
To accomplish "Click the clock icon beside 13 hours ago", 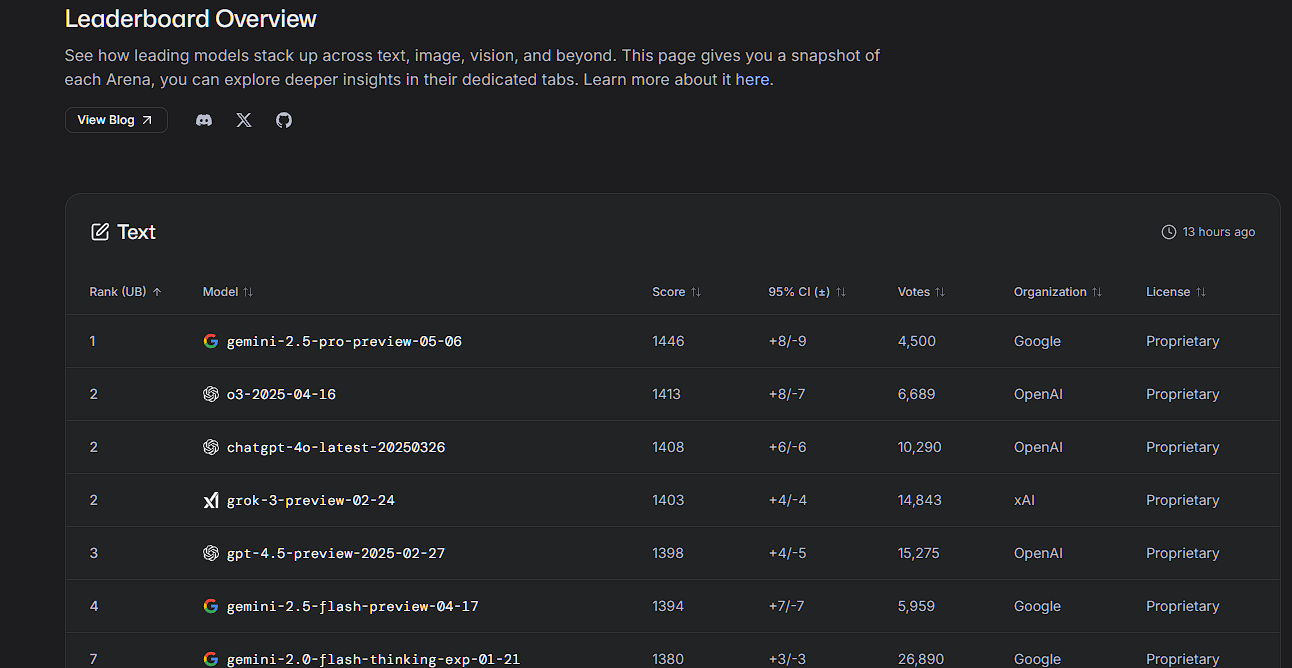I will click(1169, 232).
